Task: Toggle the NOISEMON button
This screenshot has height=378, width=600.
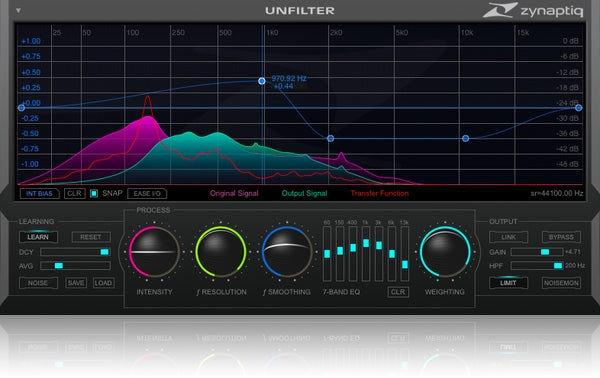Action: pyautogui.click(x=561, y=283)
